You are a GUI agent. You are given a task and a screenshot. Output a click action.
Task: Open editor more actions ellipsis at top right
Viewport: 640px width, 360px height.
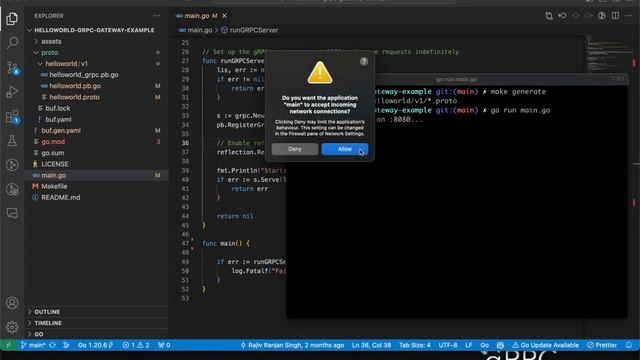[x=628, y=16]
